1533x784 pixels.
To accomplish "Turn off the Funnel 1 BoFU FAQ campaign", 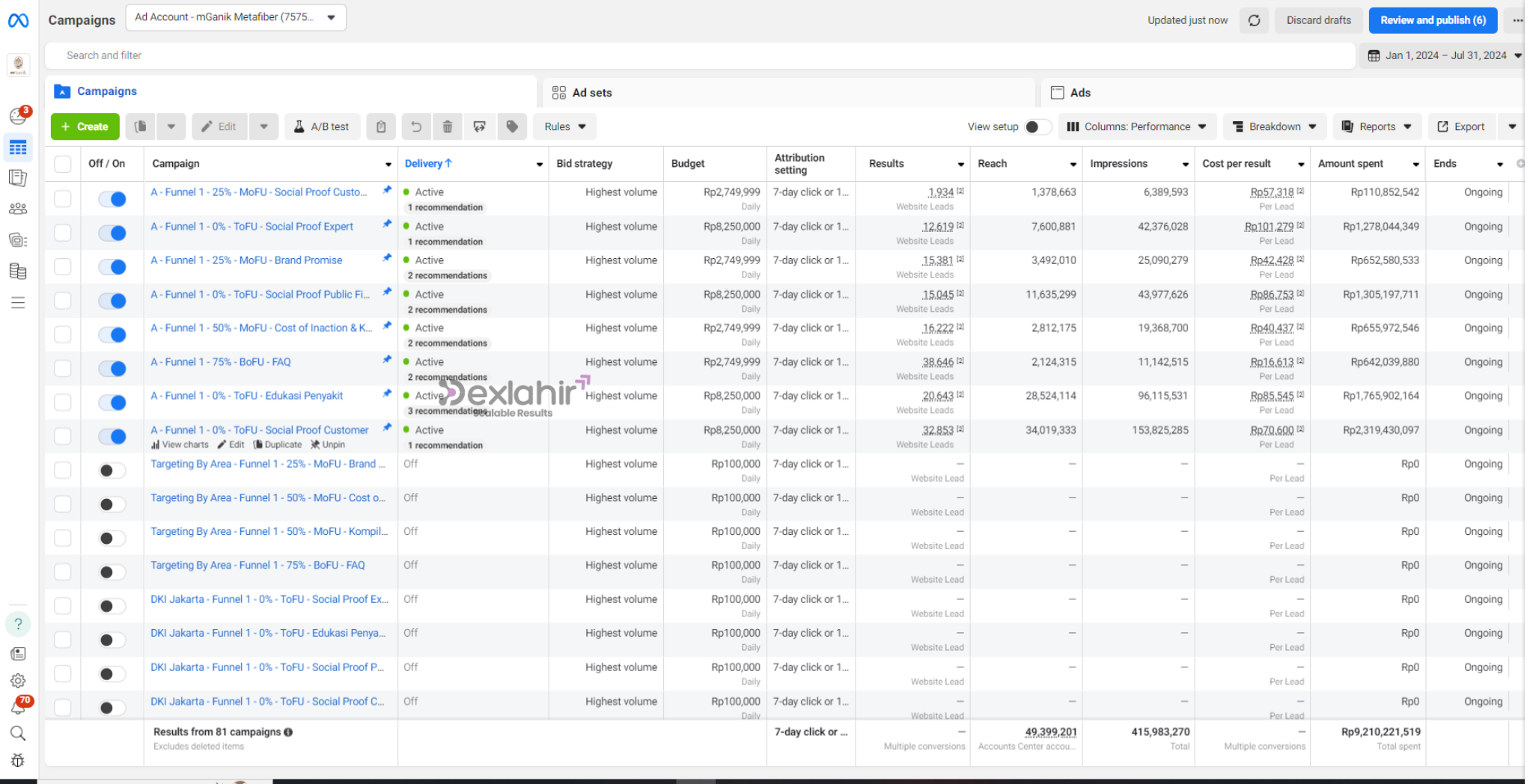I will [112, 369].
